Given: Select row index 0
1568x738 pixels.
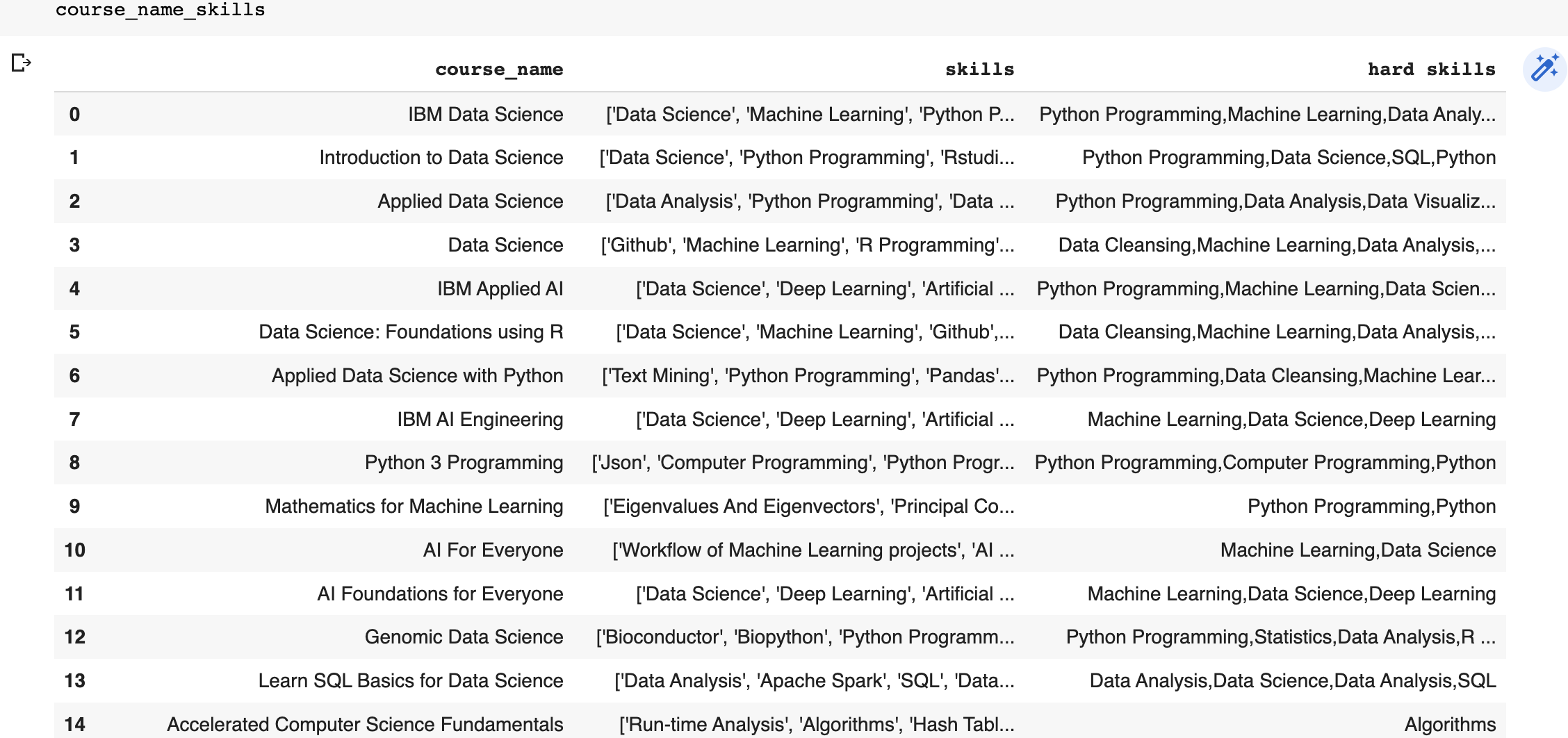Looking at the screenshot, I should (74, 114).
